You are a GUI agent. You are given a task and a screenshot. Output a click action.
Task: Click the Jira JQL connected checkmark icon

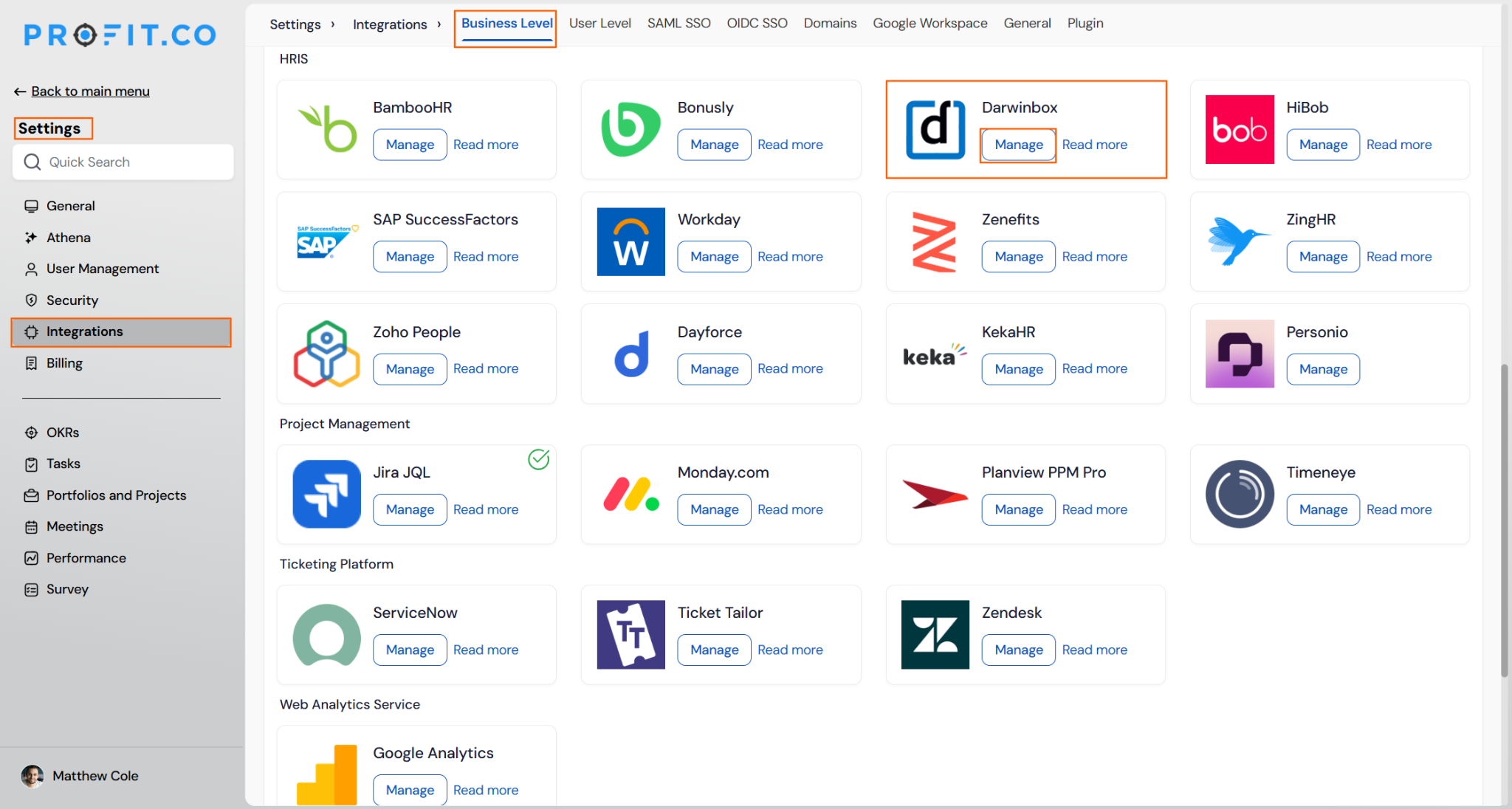click(x=539, y=459)
